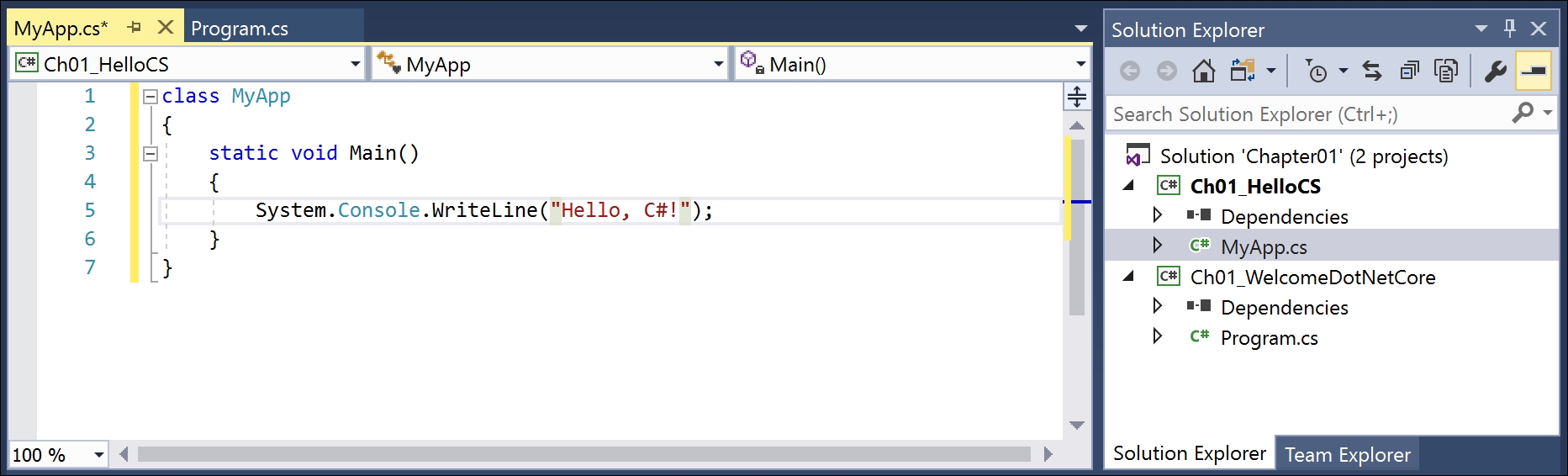Open the Pending Changes Filter dropdown arrow
Viewport: 1568px width, 476px height.
tap(1344, 71)
